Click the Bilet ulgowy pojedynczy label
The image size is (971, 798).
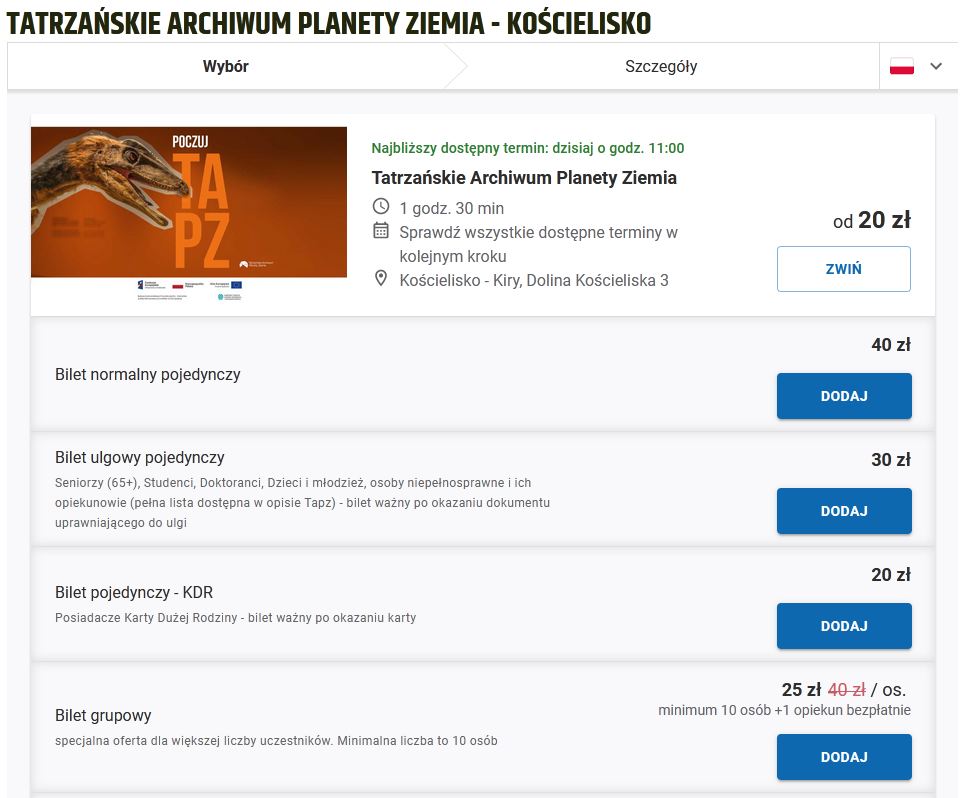click(139, 458)
